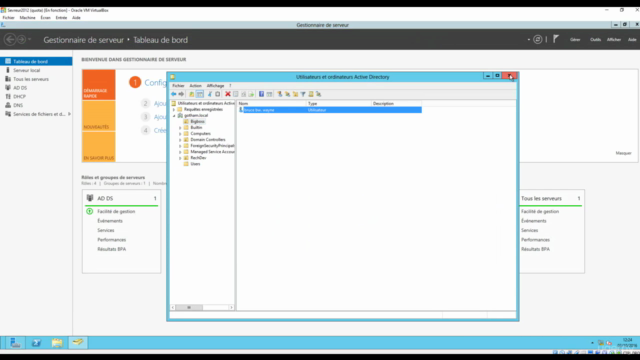This screenshot has width=640, height=360.
Task: Expand the RechDev unit arrow
Action: click(x=180, y=158)
